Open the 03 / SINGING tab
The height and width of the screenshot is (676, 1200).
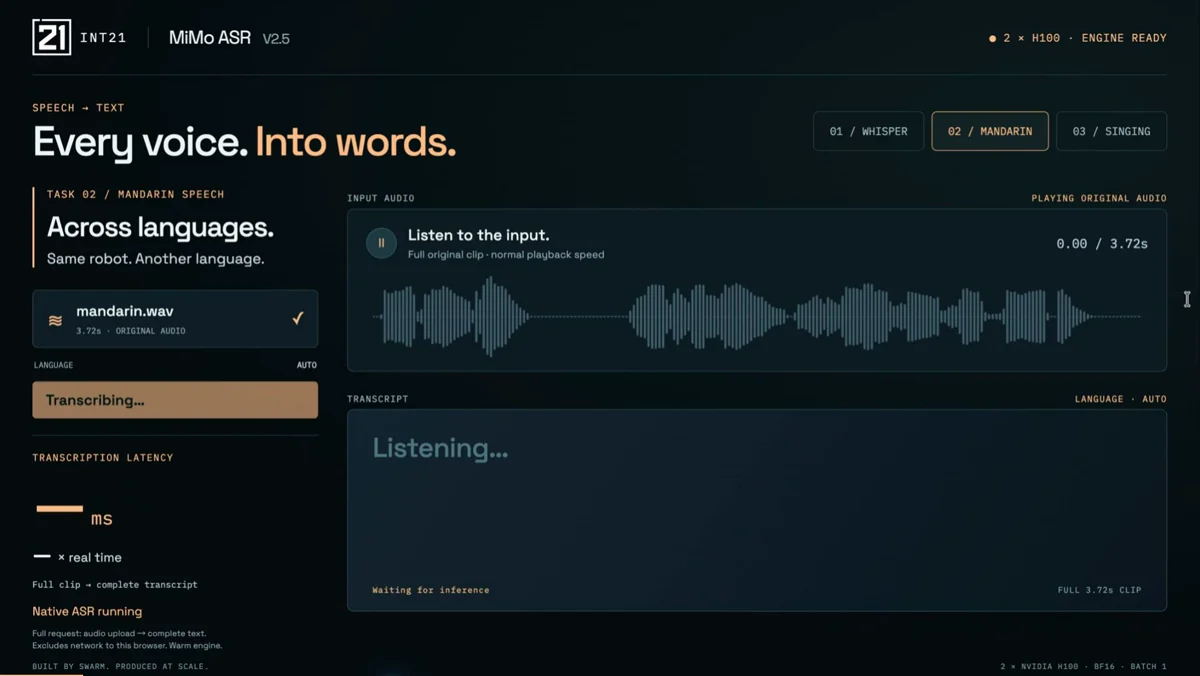click(x=1111, y=131)
